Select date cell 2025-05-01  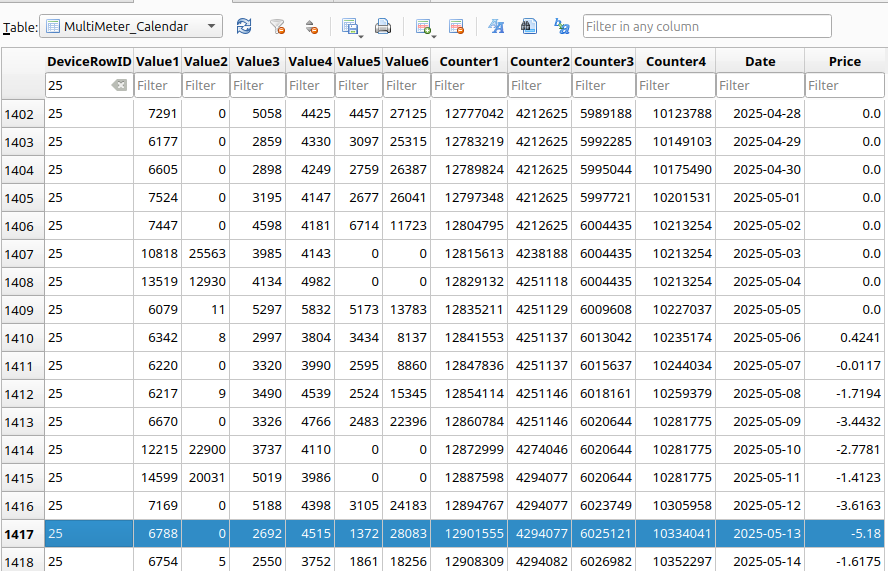pyautogui.click(x=761, y=198)
